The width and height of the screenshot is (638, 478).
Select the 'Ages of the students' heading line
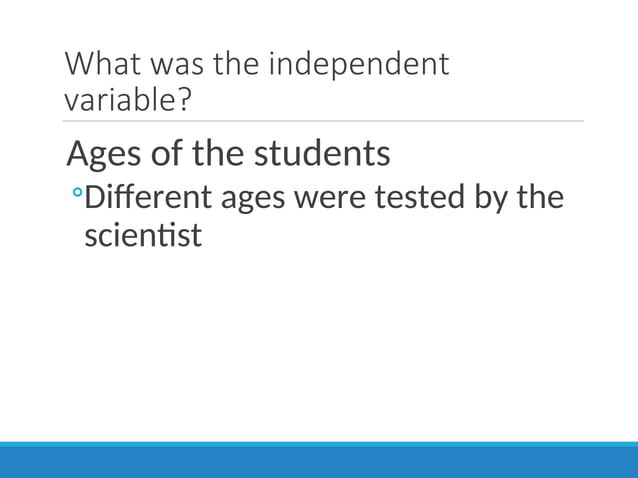pos(228,154)
